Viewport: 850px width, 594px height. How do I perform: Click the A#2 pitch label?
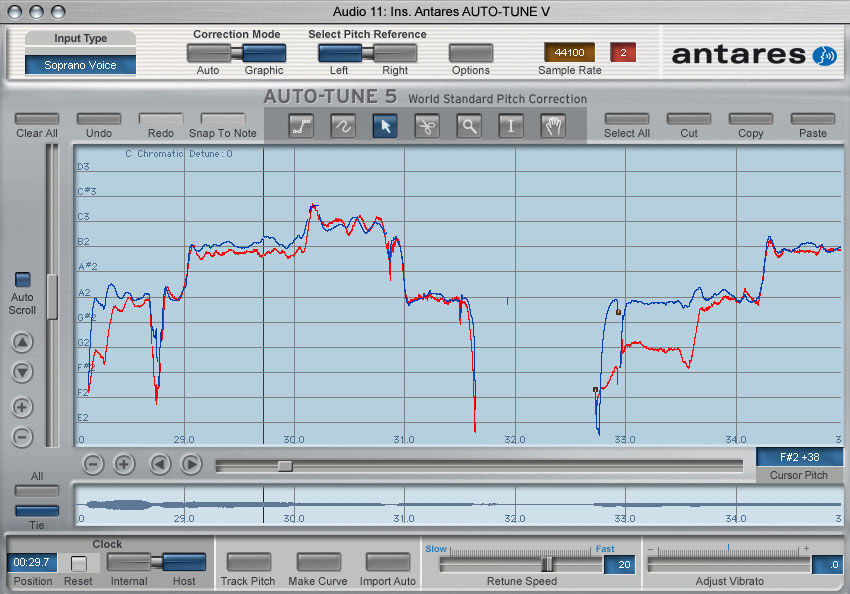(88, 267)
